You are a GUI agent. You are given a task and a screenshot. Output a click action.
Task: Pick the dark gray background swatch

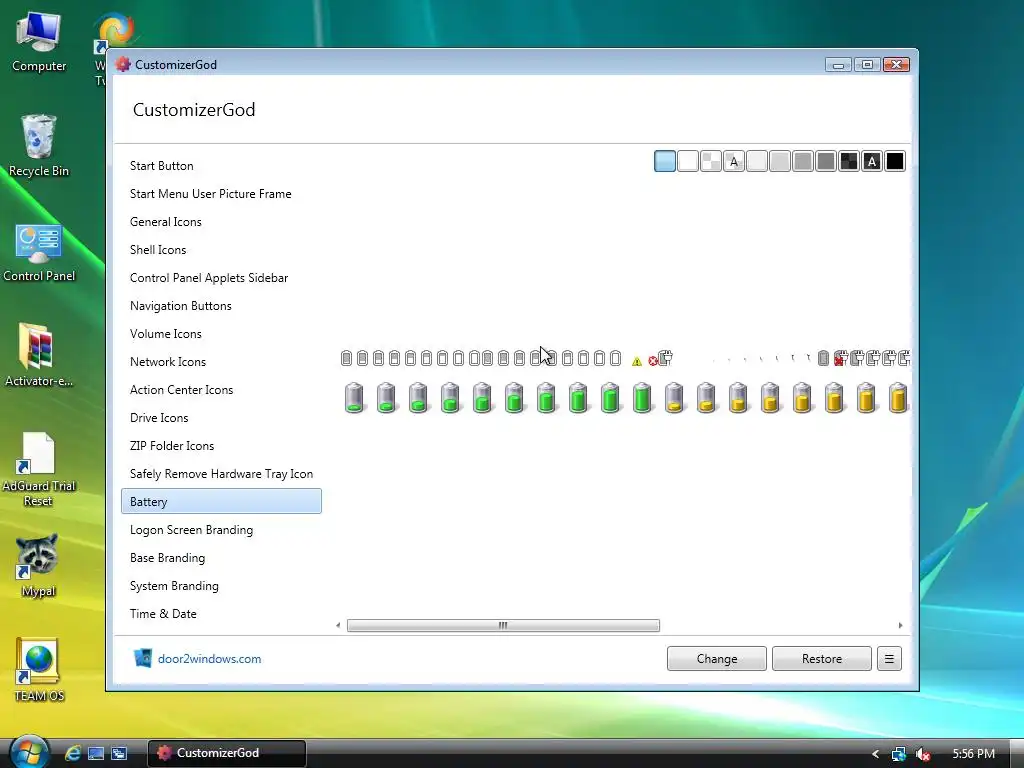[x=825, y=161]
